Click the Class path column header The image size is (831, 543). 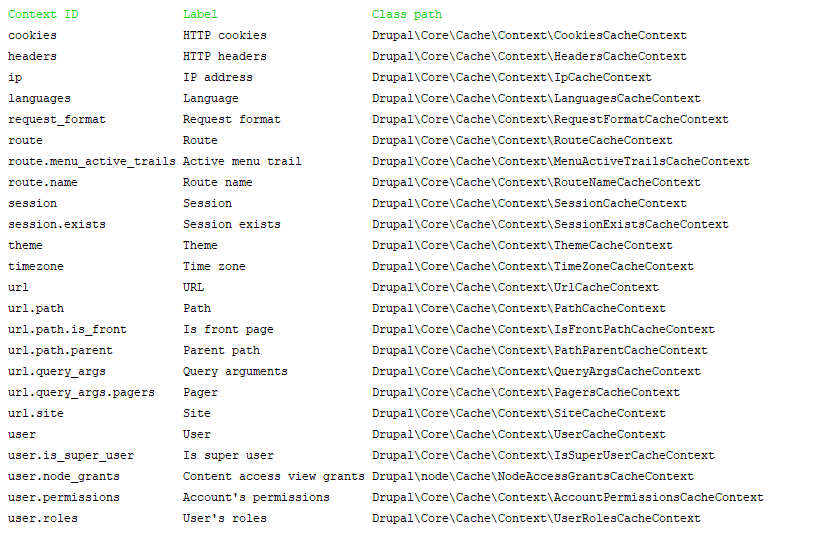tap(406, 14)
